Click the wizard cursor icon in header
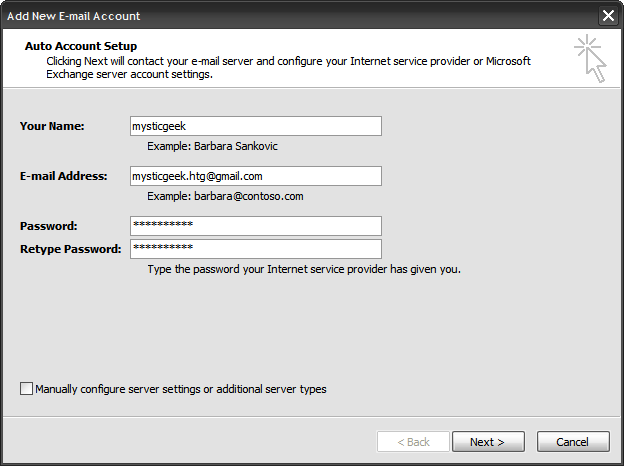 coord(590,58)
